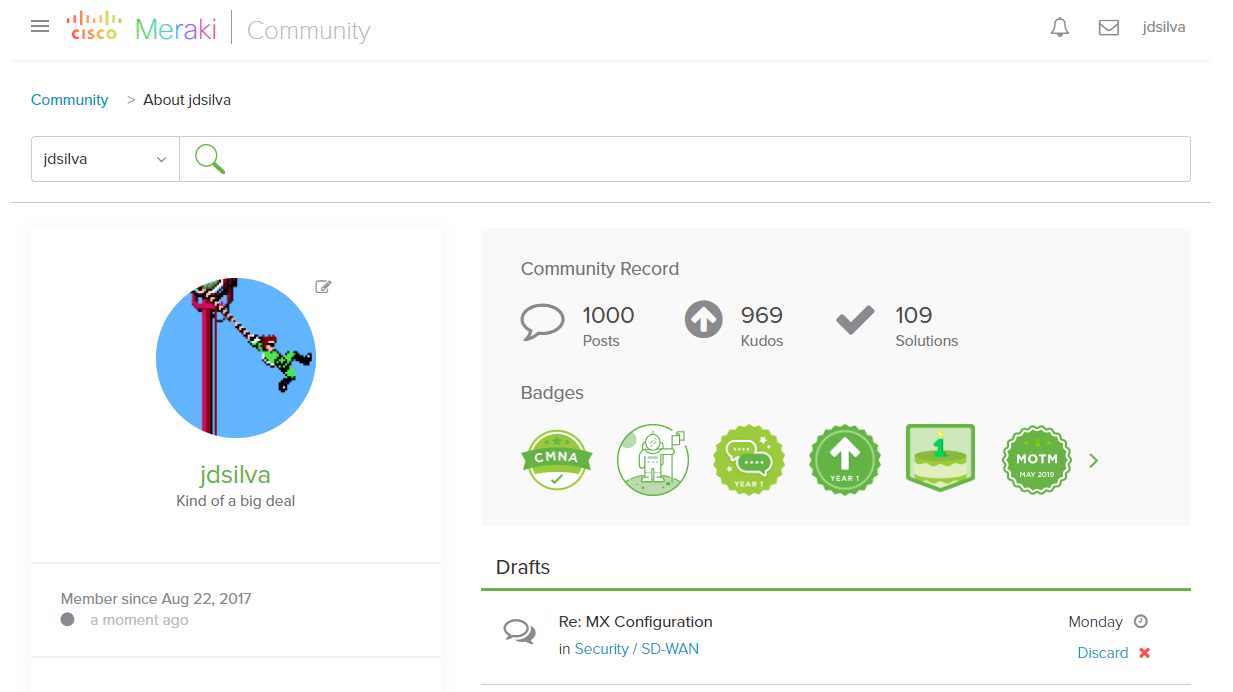
Task: Open notifications via the bell icon
Action: click(1059, 27)
